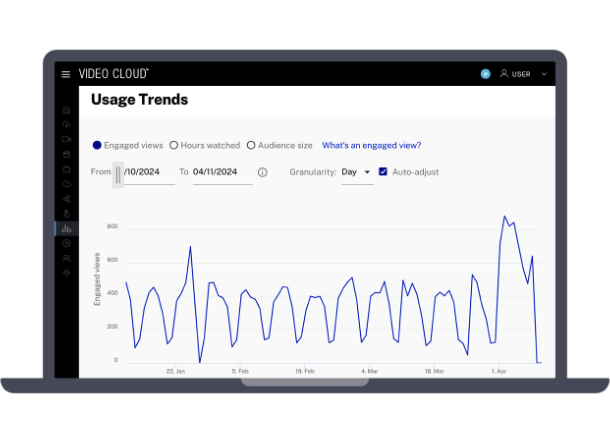Click the peak near 1. Apr on chart
610x443 pixels.
coord(505,216)
